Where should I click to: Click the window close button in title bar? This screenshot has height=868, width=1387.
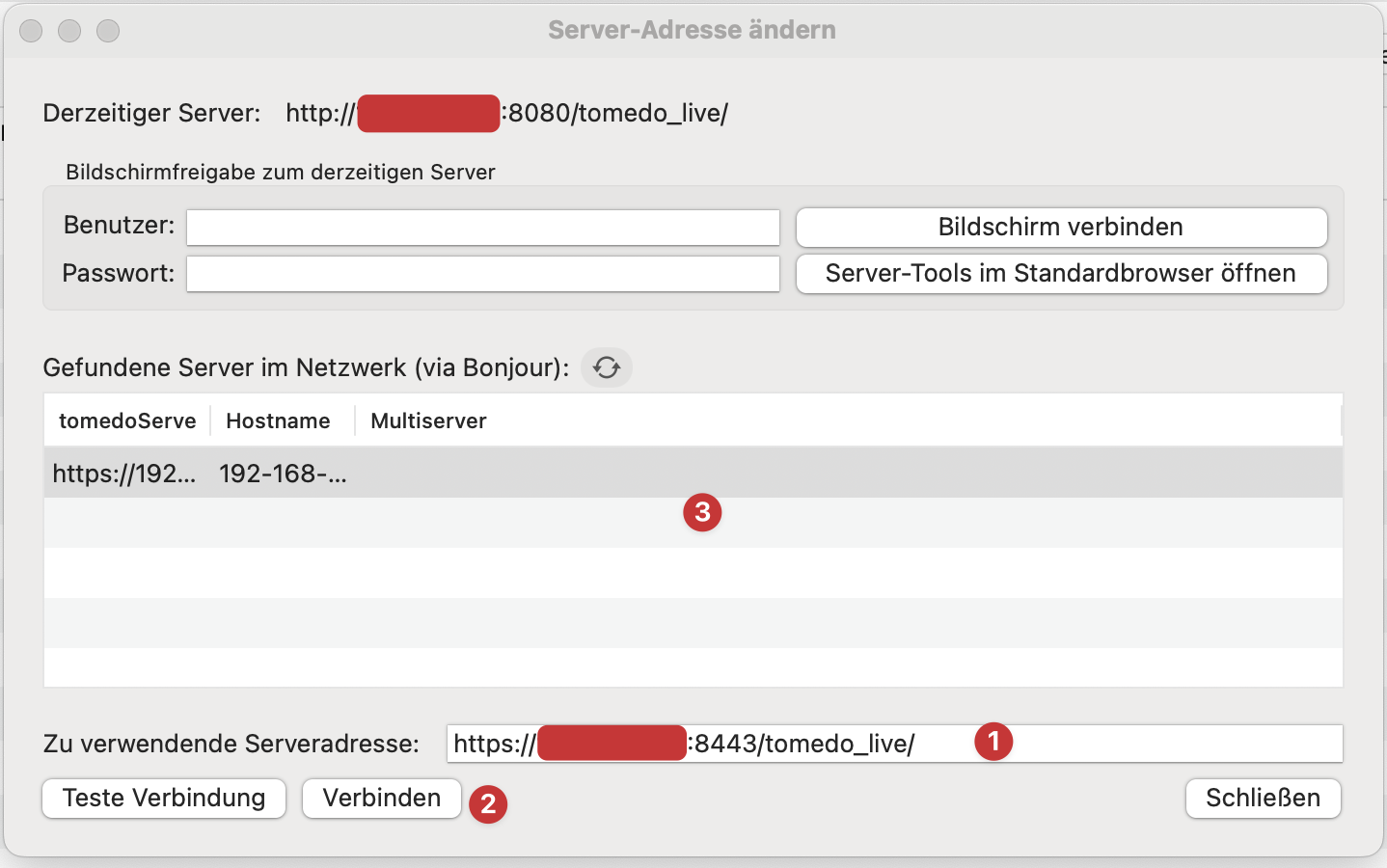coord(31,31)
